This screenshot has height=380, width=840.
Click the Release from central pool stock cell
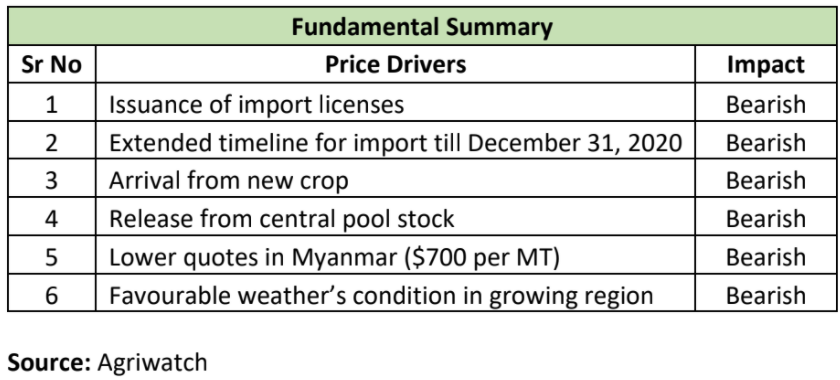395,217
